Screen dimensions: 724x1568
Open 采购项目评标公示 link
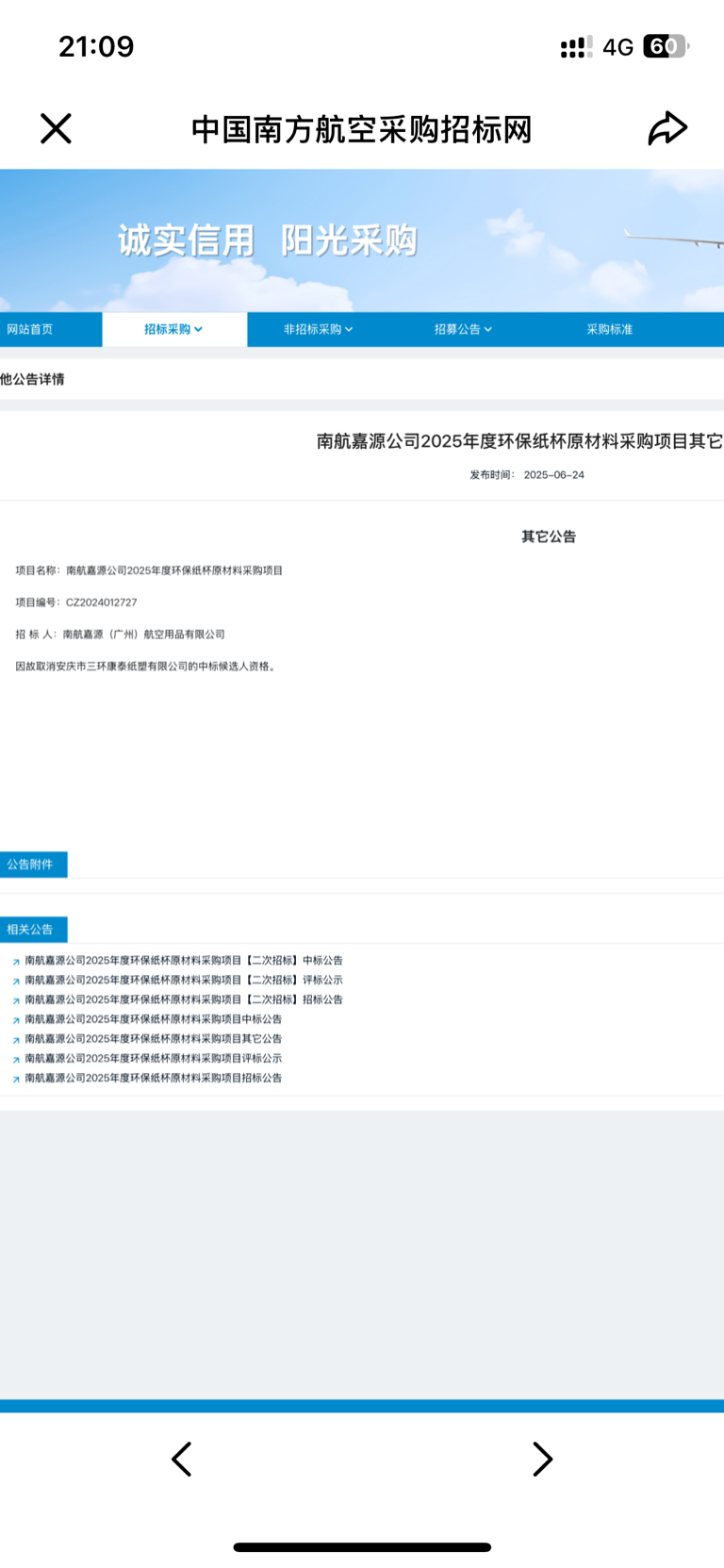pos(154,1058)
